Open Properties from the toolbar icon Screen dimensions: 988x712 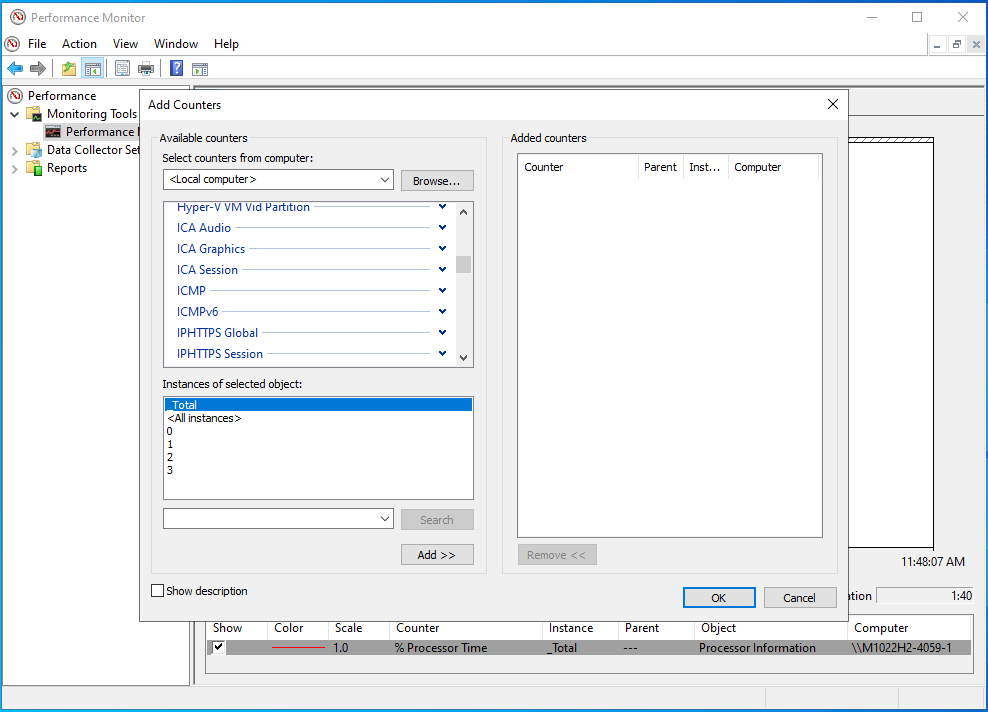pos(122,68)
